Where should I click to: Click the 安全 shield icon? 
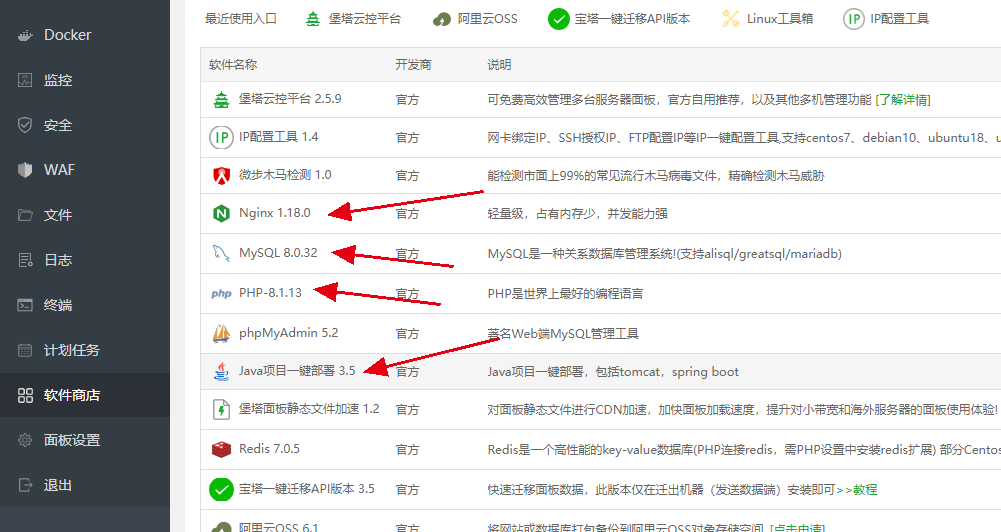pyautogui.click(x=25, y=125)
